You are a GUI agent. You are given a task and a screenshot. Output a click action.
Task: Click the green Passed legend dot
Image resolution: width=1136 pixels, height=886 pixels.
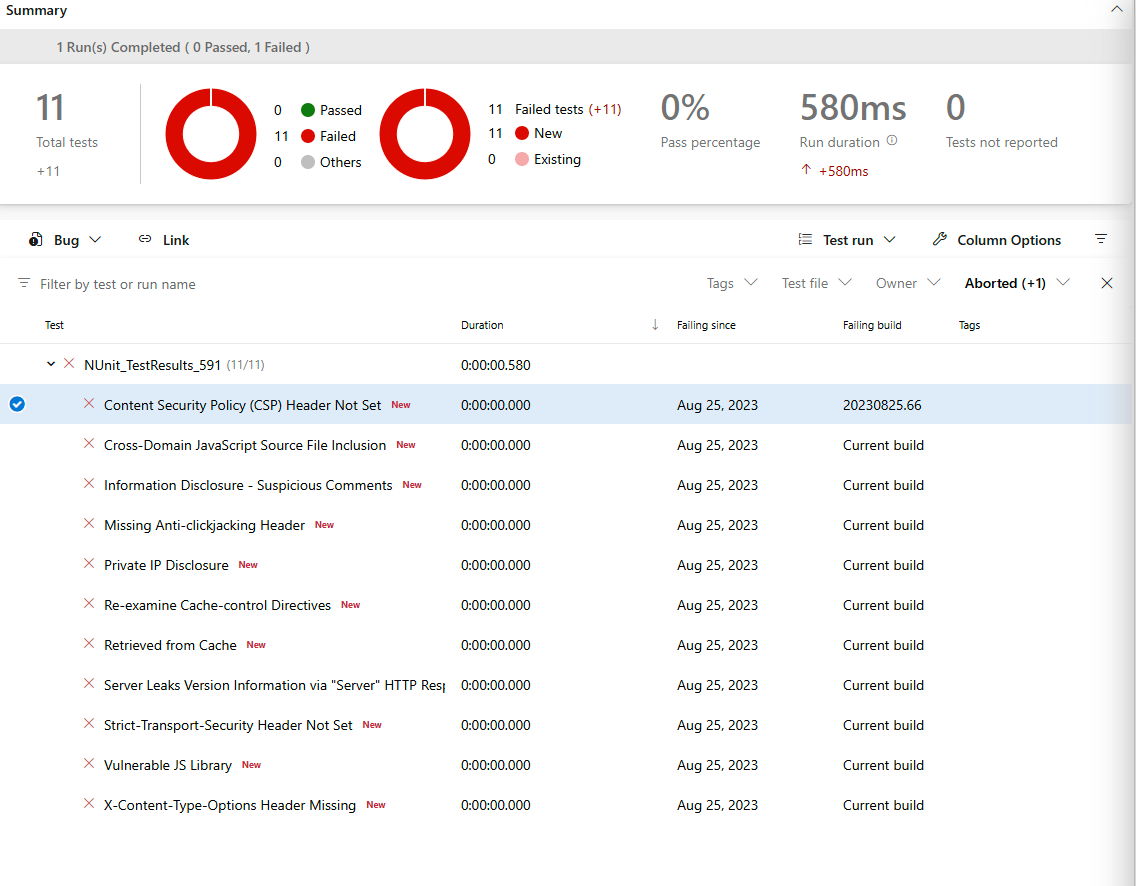[x=308, y=109]
